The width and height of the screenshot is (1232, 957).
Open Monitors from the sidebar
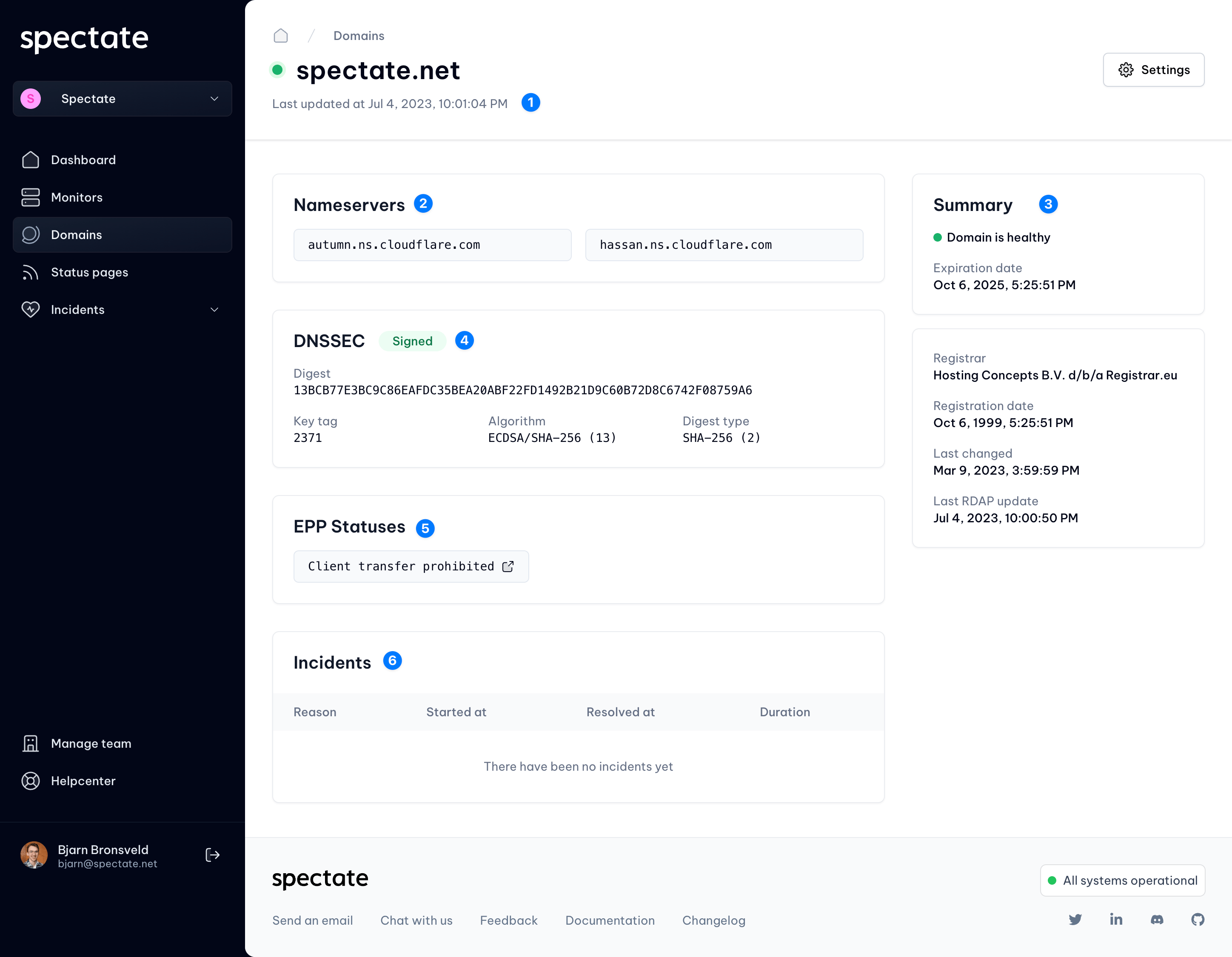(123, 197)
